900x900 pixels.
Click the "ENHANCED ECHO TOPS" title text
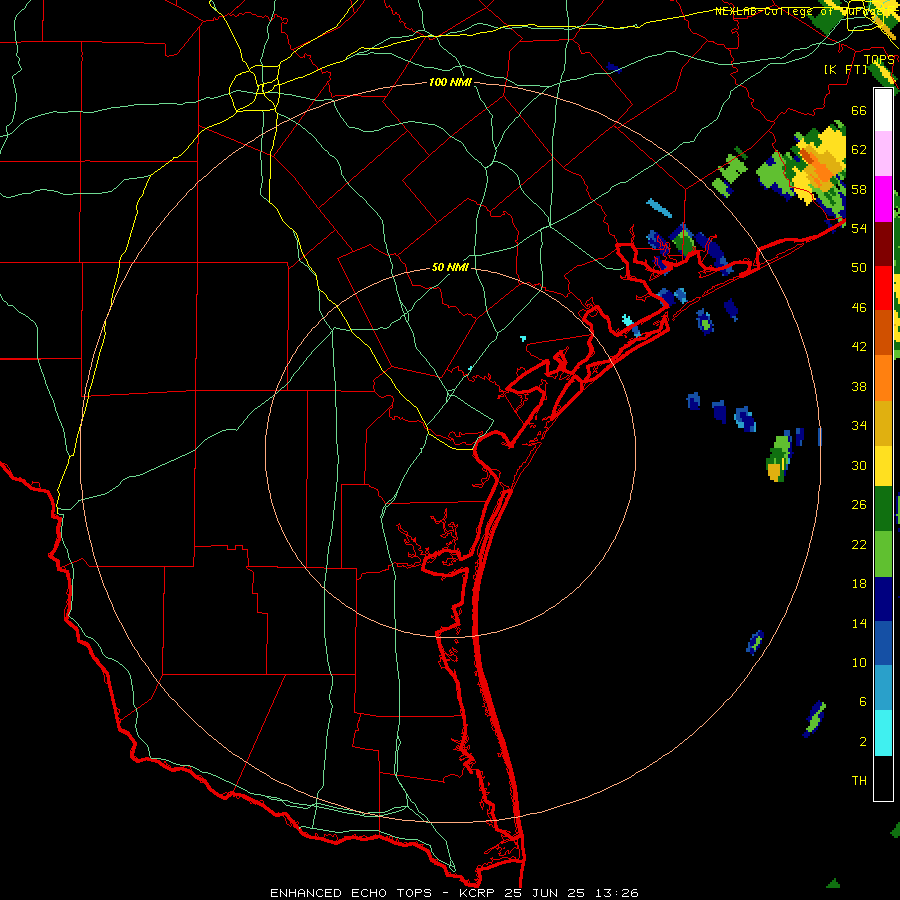(351, 893)
